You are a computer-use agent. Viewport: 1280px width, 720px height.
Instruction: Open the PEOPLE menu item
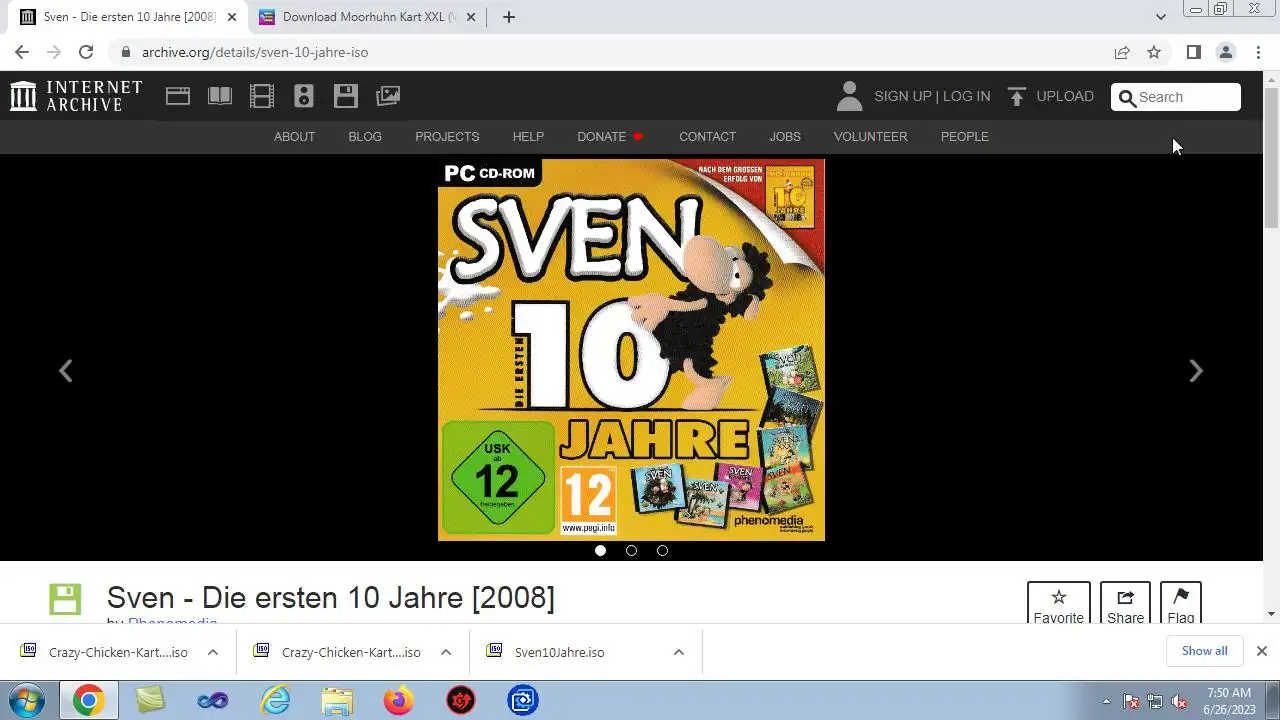(964, 137)
